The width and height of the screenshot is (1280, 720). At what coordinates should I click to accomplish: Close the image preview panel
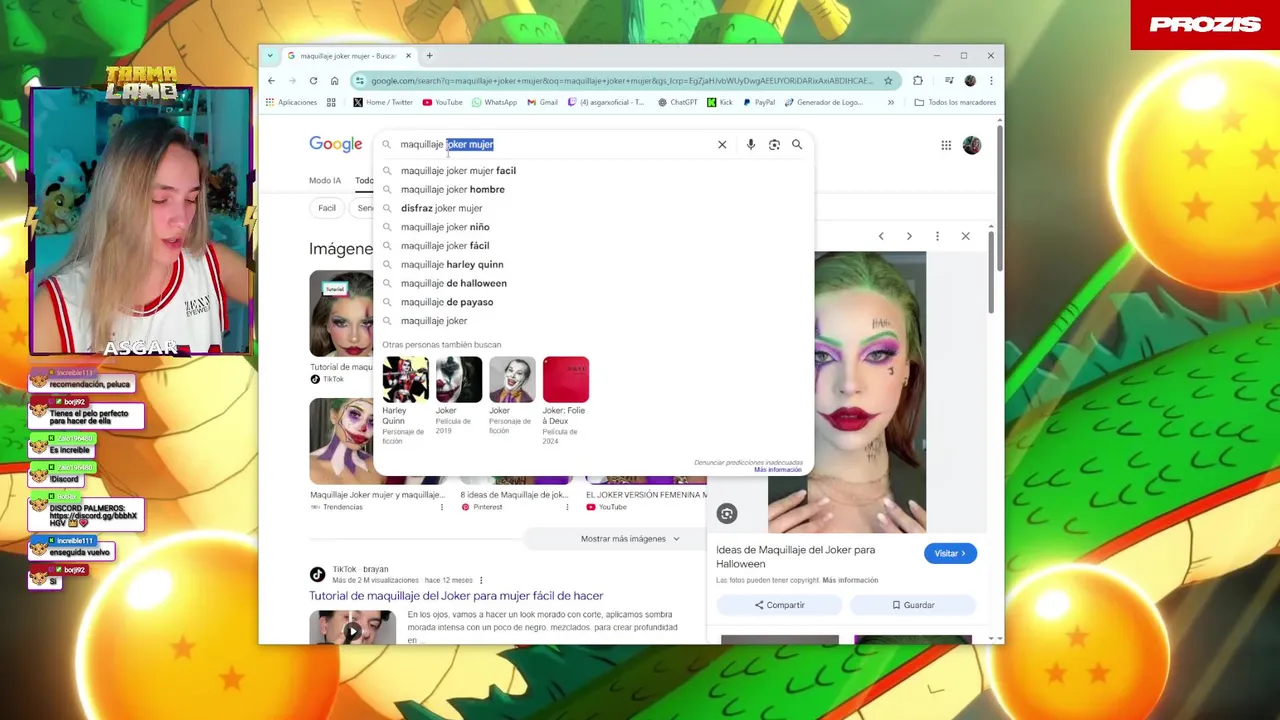965,236
